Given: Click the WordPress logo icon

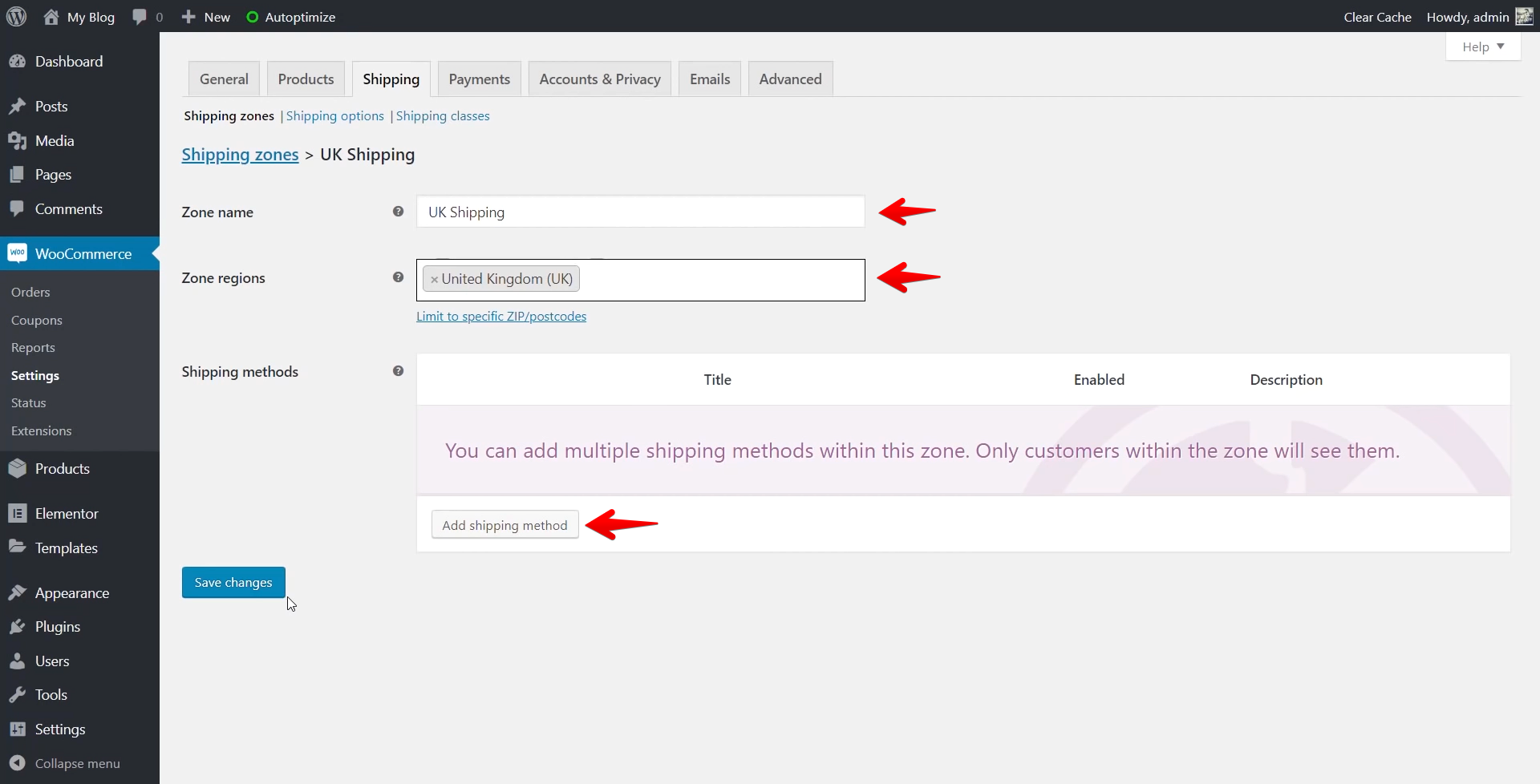Looking at the screenshot, I should coord(16,17).
